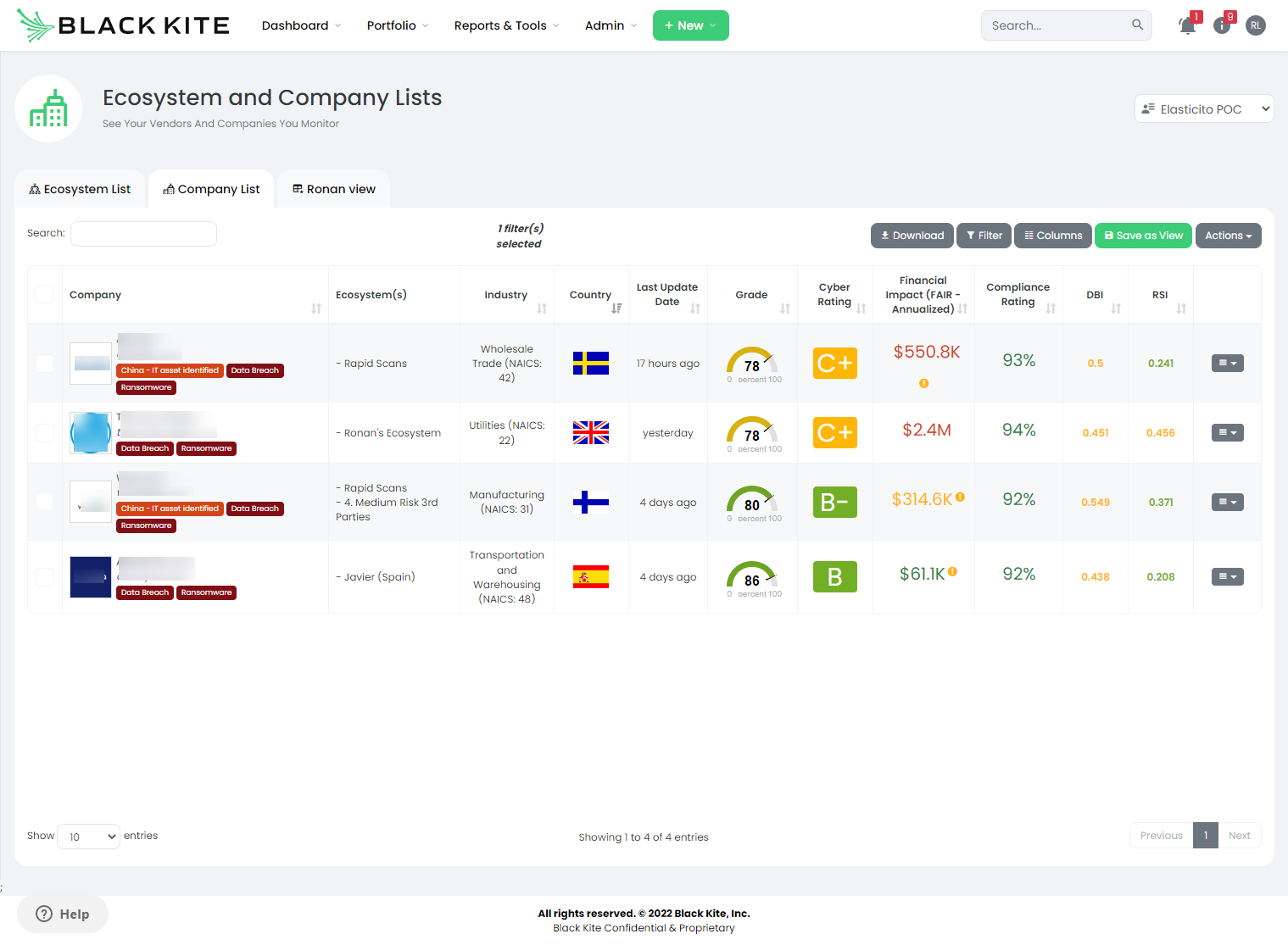Open row menu for Manufacturing company
The image size is (1288, 945).
1228,503
